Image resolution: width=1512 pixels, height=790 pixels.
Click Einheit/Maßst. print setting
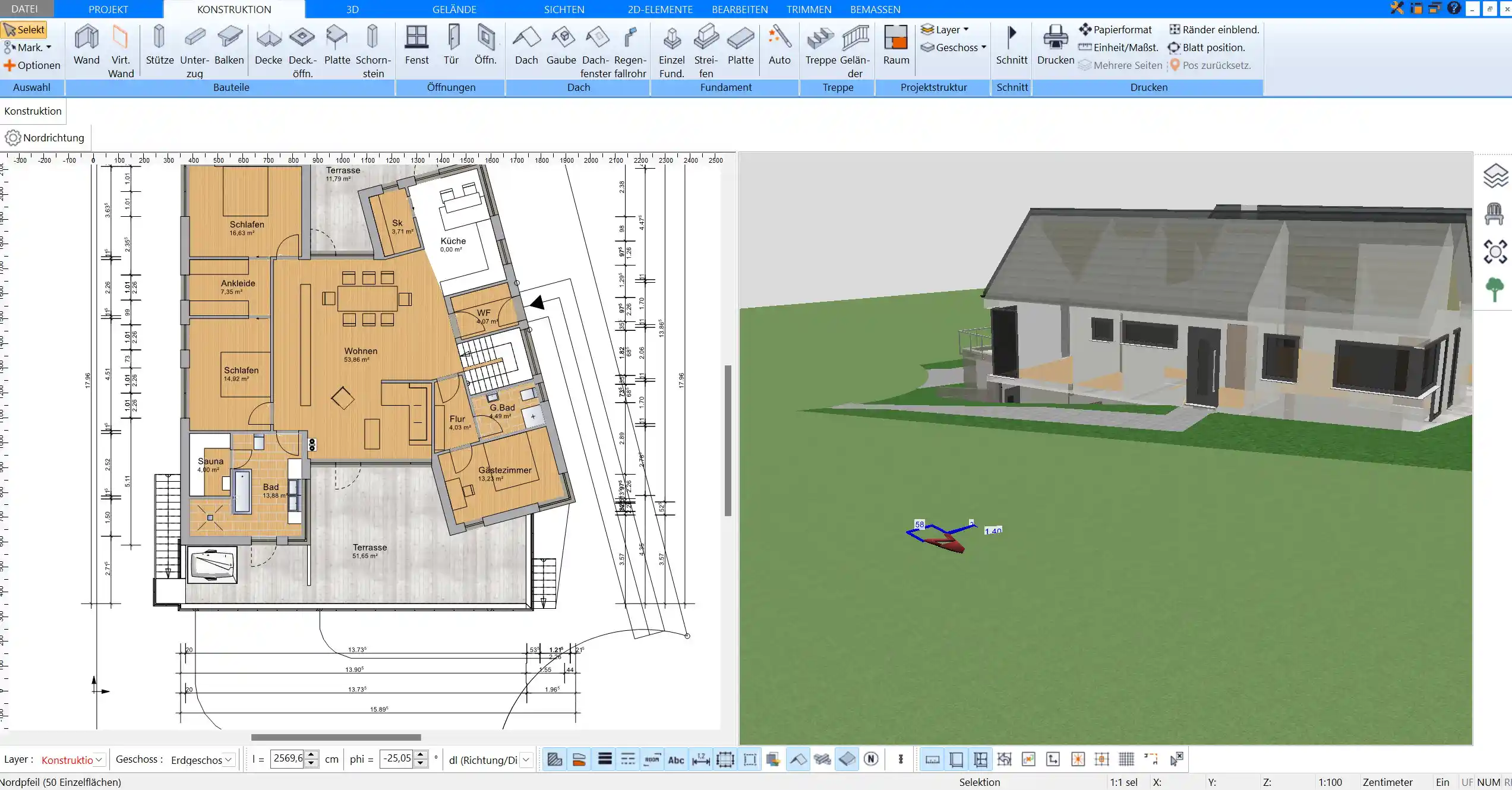click(x=1119, y=48)
